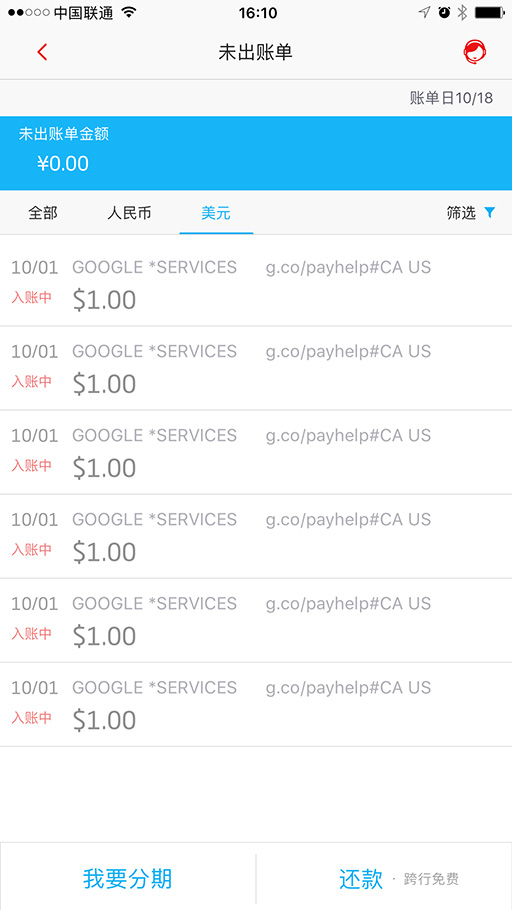Open customer service headset icon

(x=474, y=52)
